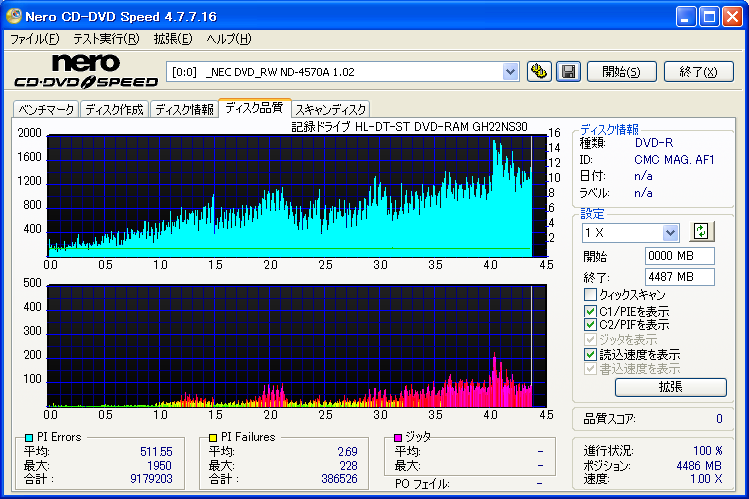Image resolution: width=749 pixels, height=499 pixels.
Task: Click the 終了(X) exit button
Action: pos(698,72)
